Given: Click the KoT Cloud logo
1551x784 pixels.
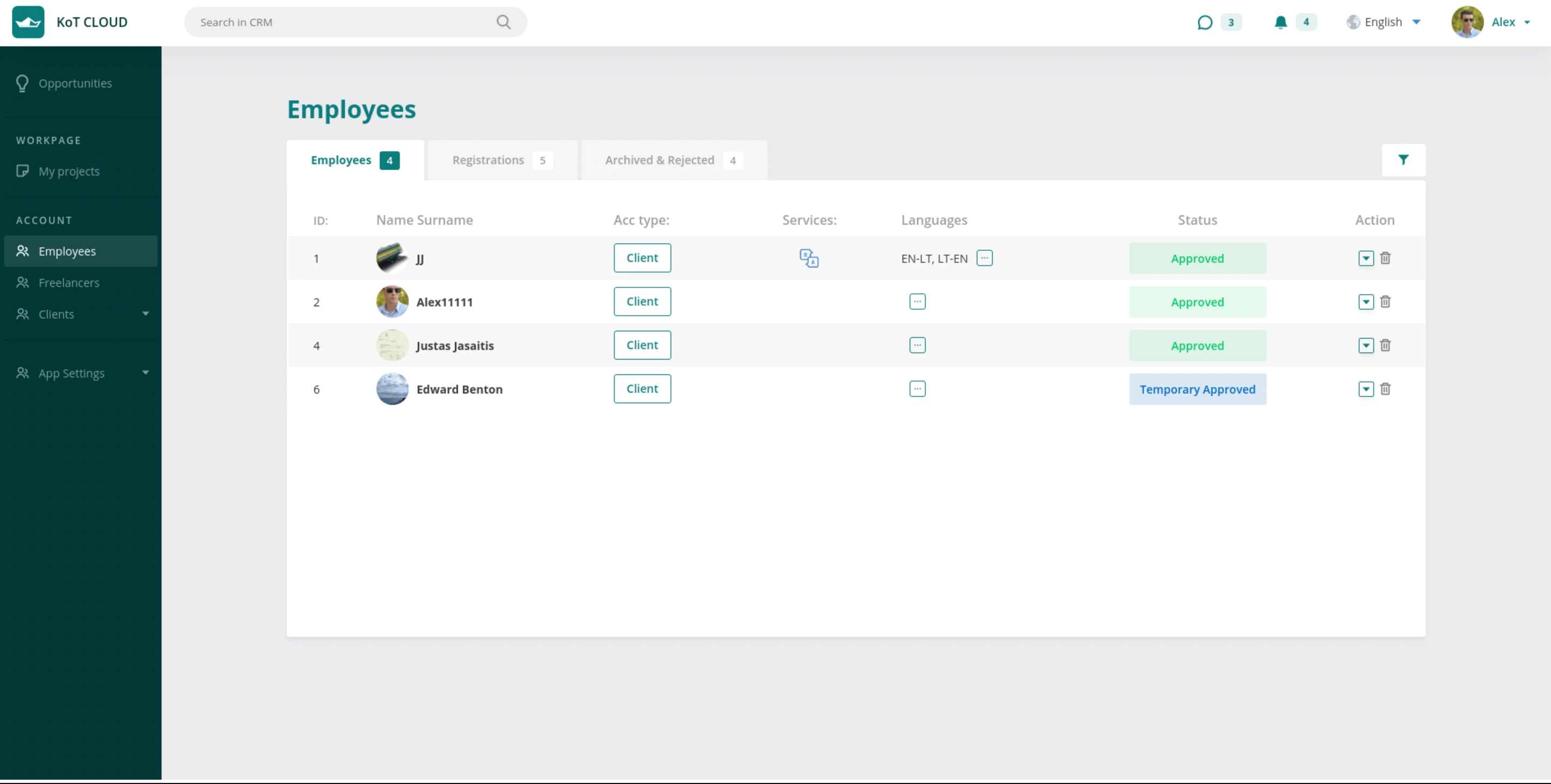Looking at the screenshot, I should (x=29, y=22).
